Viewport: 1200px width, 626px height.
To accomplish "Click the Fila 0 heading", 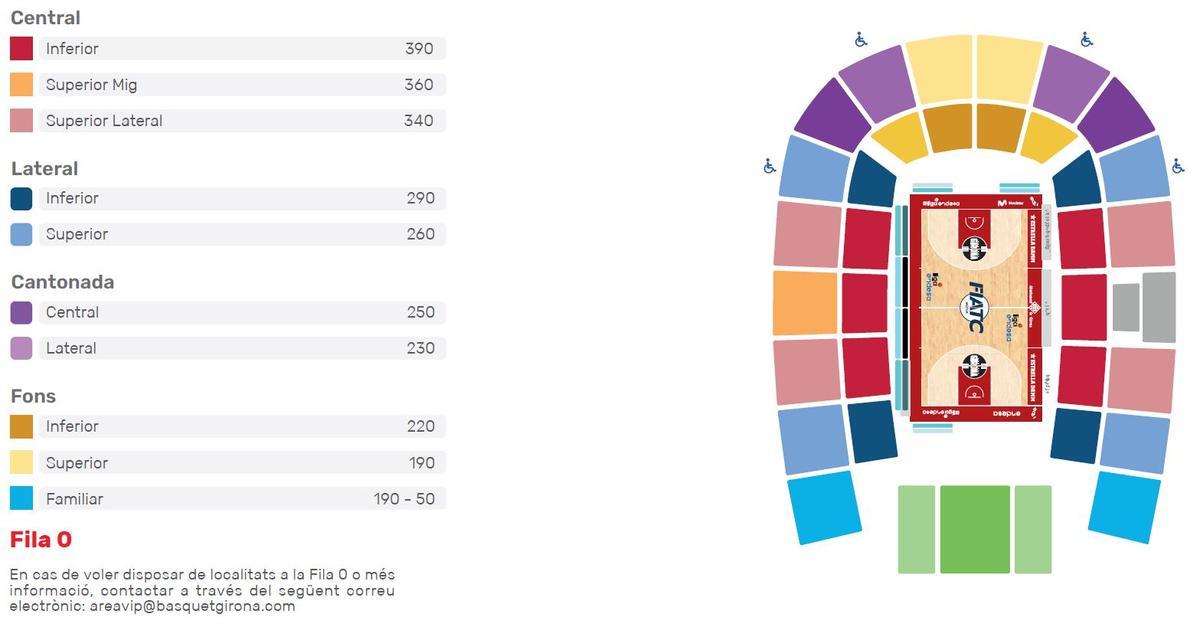I will 41,540.
